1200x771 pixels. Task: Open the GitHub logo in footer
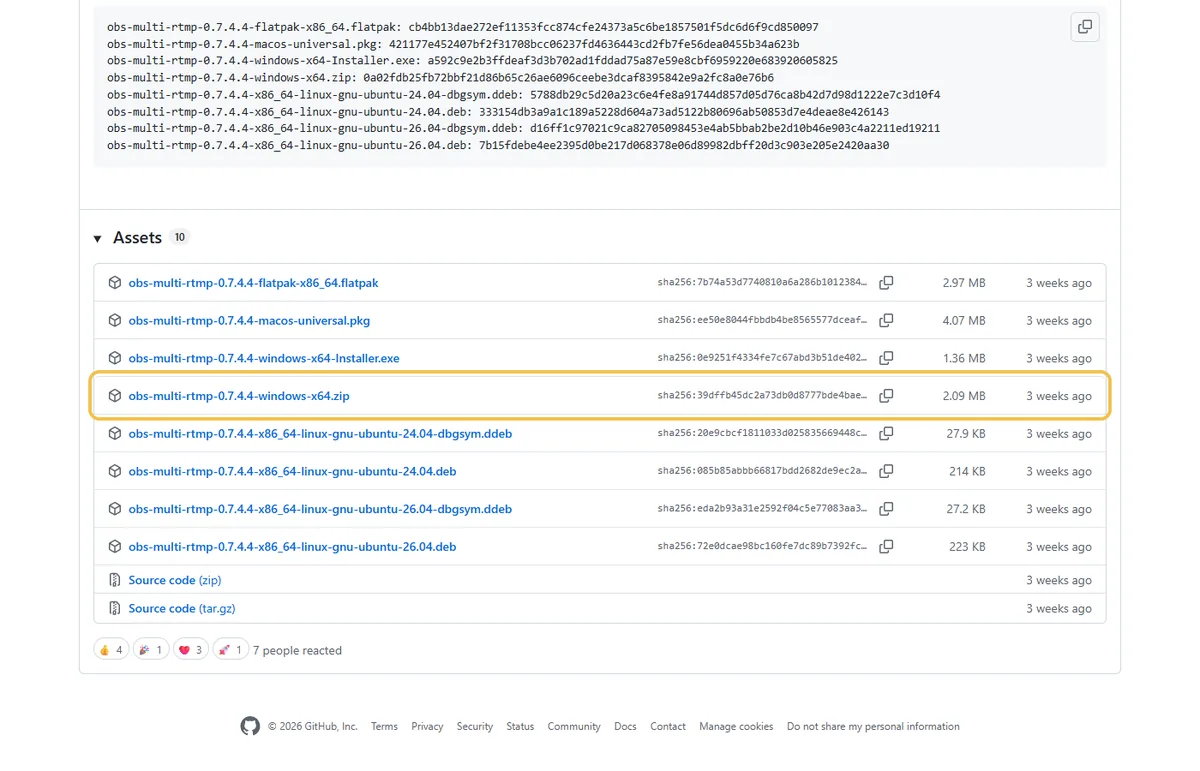click(250, 726)
